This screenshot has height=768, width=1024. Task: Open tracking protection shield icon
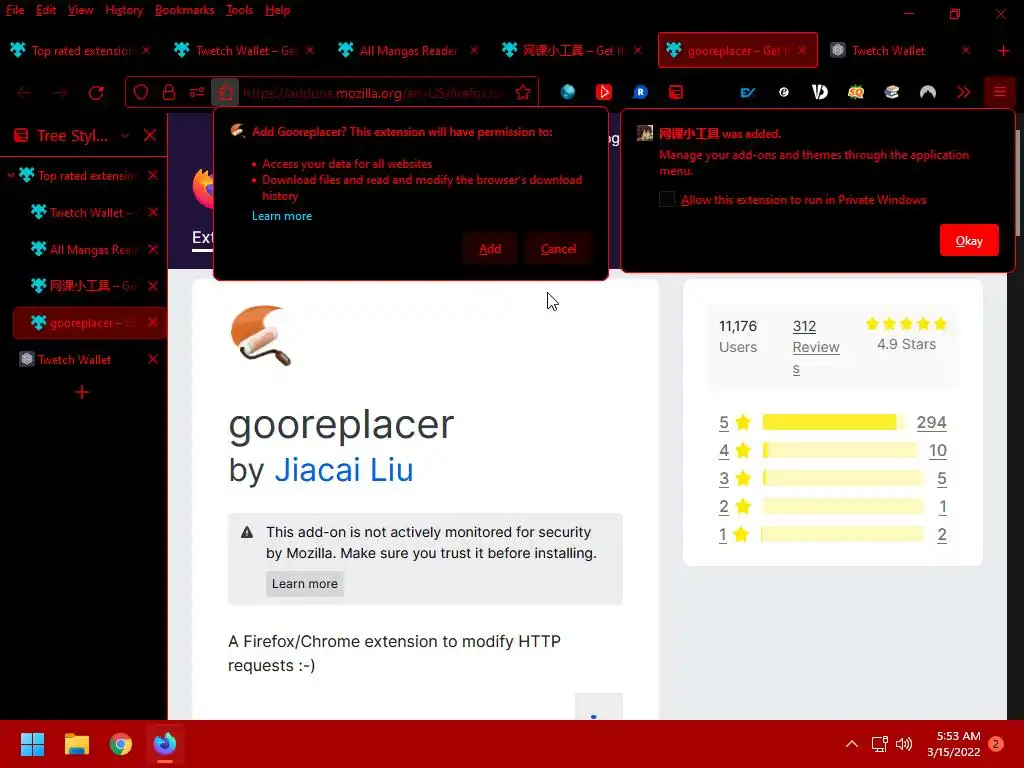click(141, 93)
